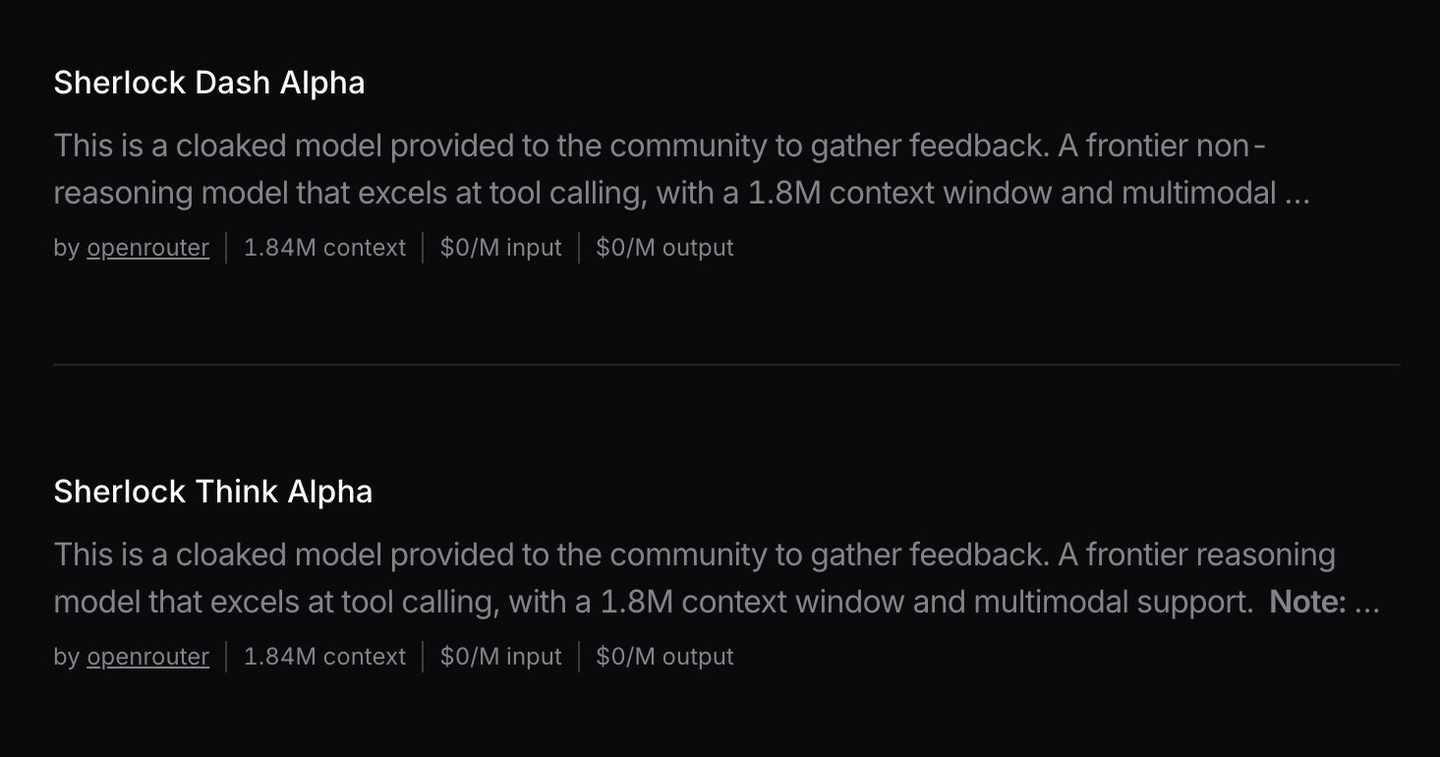This screenshot has width=1440, height=757.
Task: Expand the ellipsis after Note in Sherlock Think Alpha
Action: 1367,602
